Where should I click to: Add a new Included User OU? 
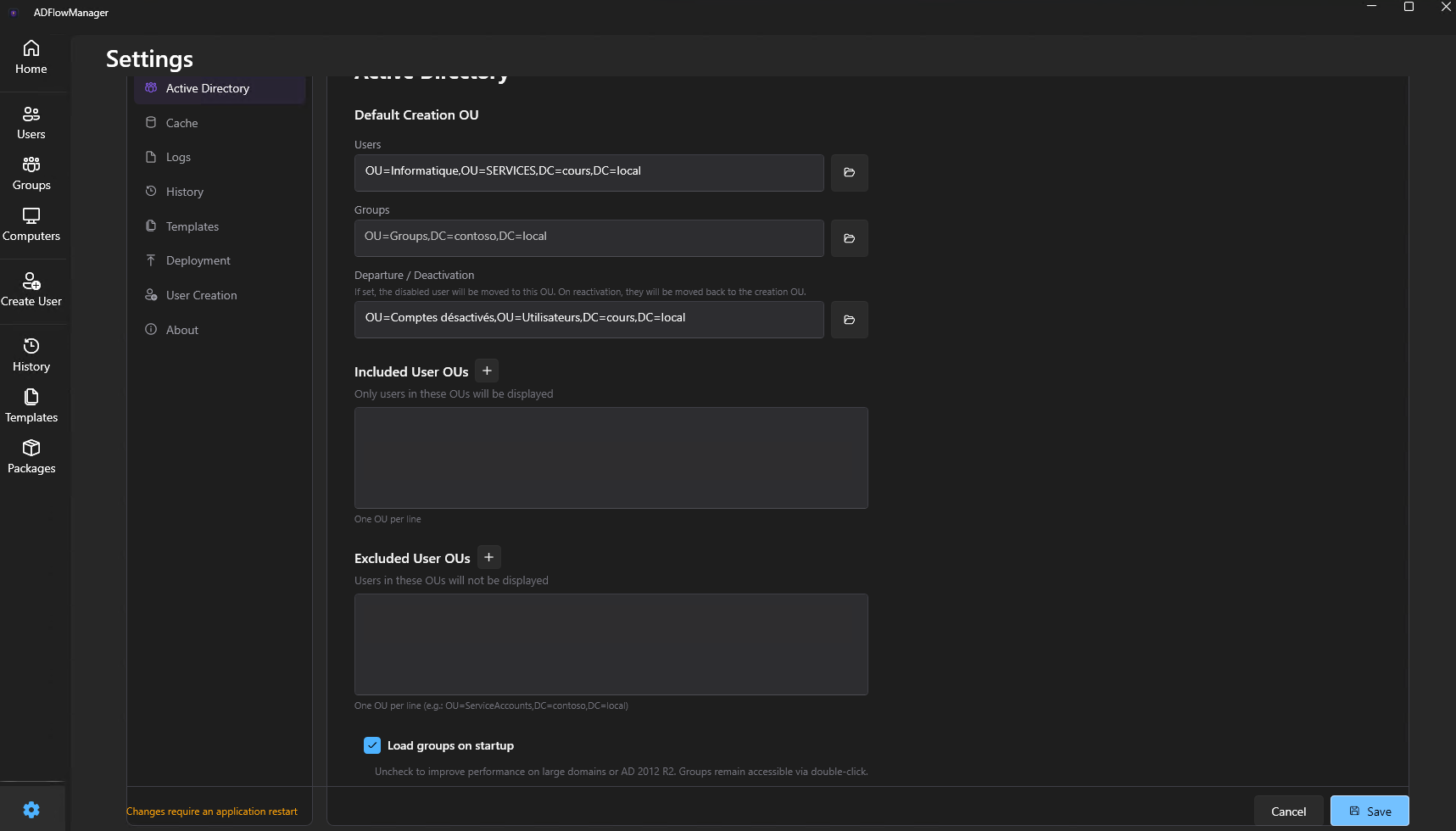click(487, 370)
